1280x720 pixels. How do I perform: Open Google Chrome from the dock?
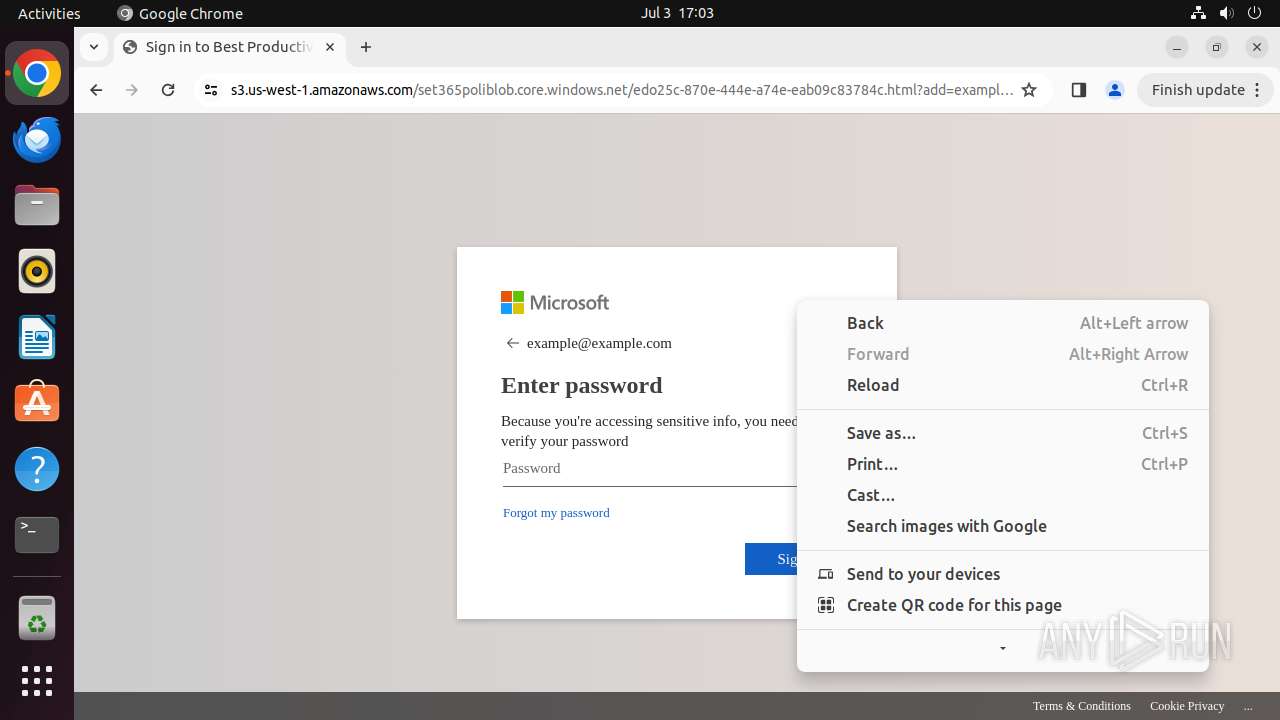coord(37,74)
